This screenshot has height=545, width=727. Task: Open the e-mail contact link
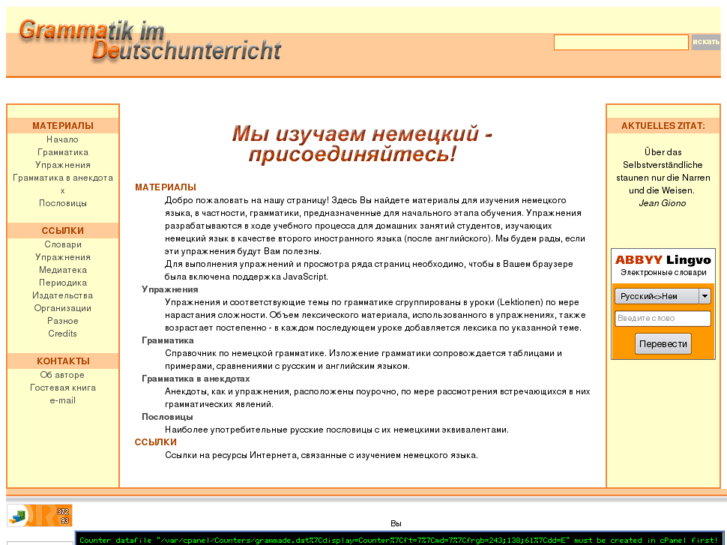(63, 400)
